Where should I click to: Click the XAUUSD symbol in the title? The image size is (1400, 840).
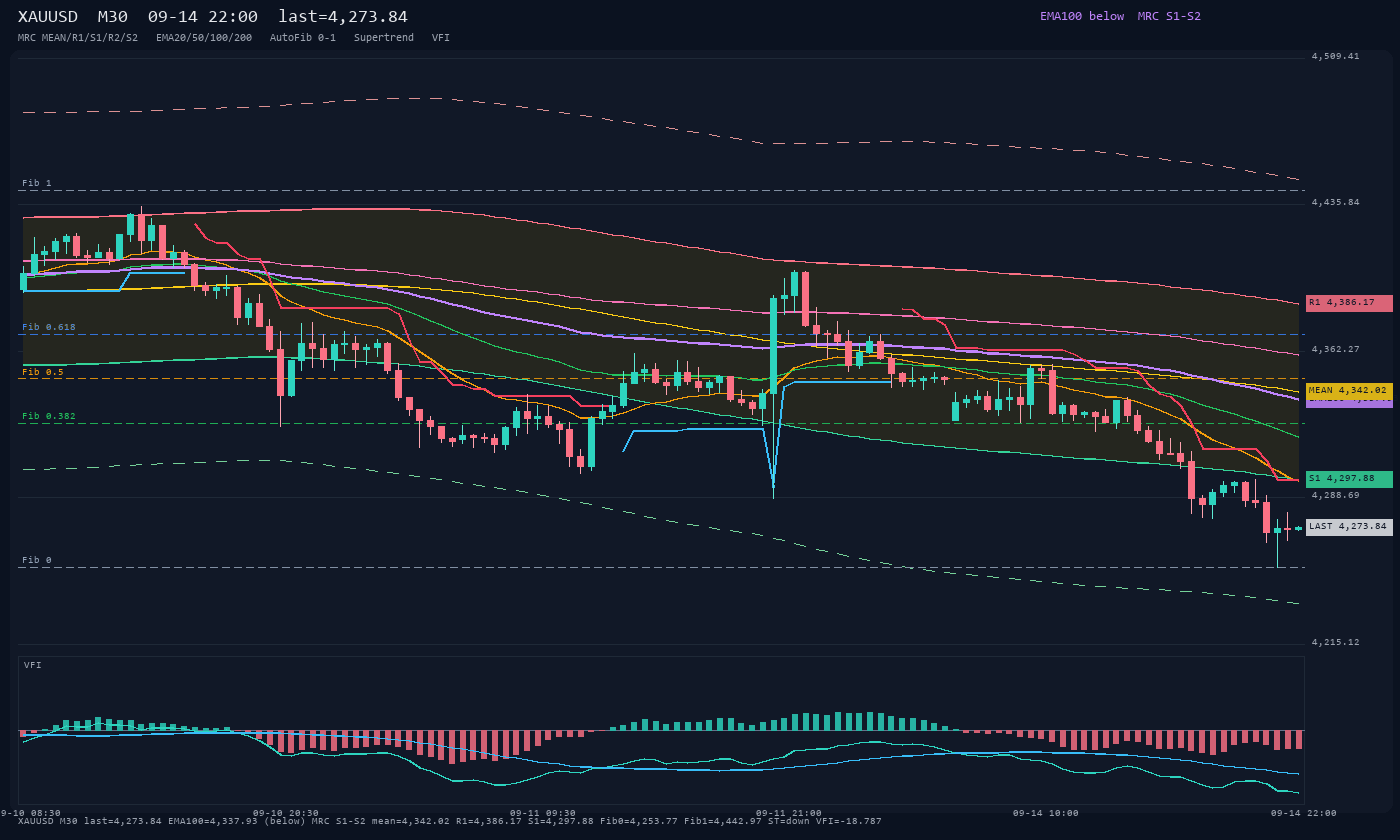coord(49,17)
